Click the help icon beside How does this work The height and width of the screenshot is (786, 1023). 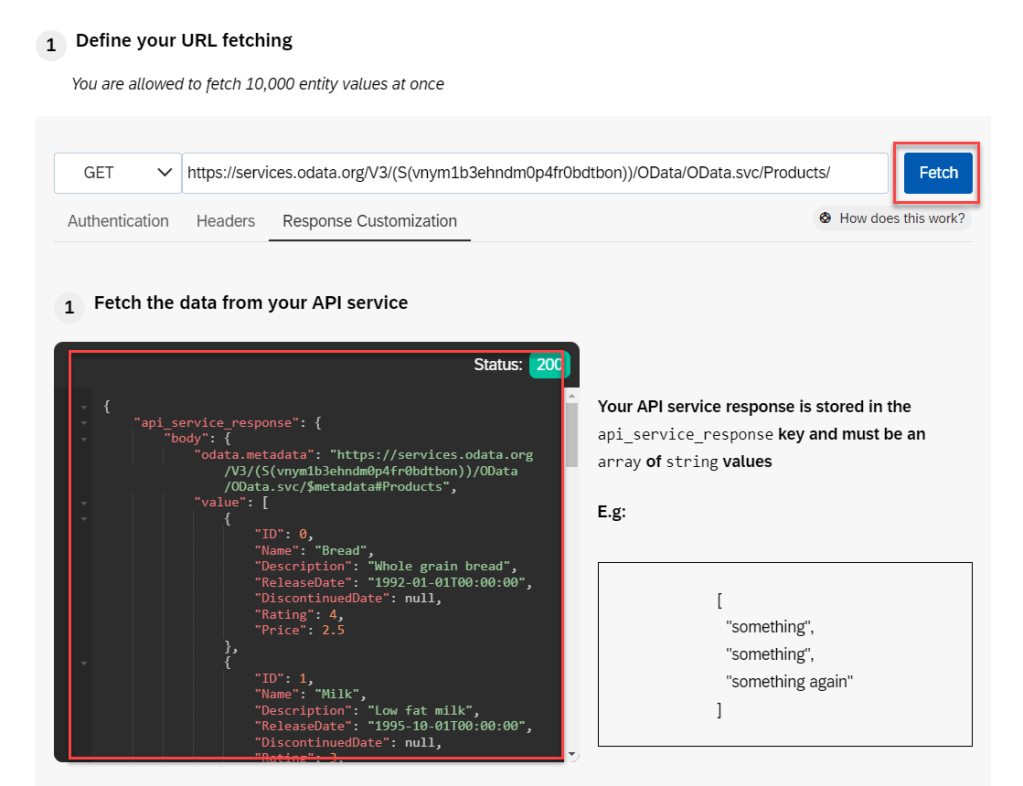click(x=825, y=218)
